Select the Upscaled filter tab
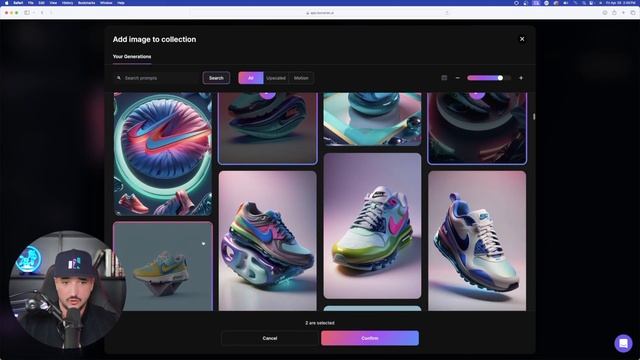 276,78
